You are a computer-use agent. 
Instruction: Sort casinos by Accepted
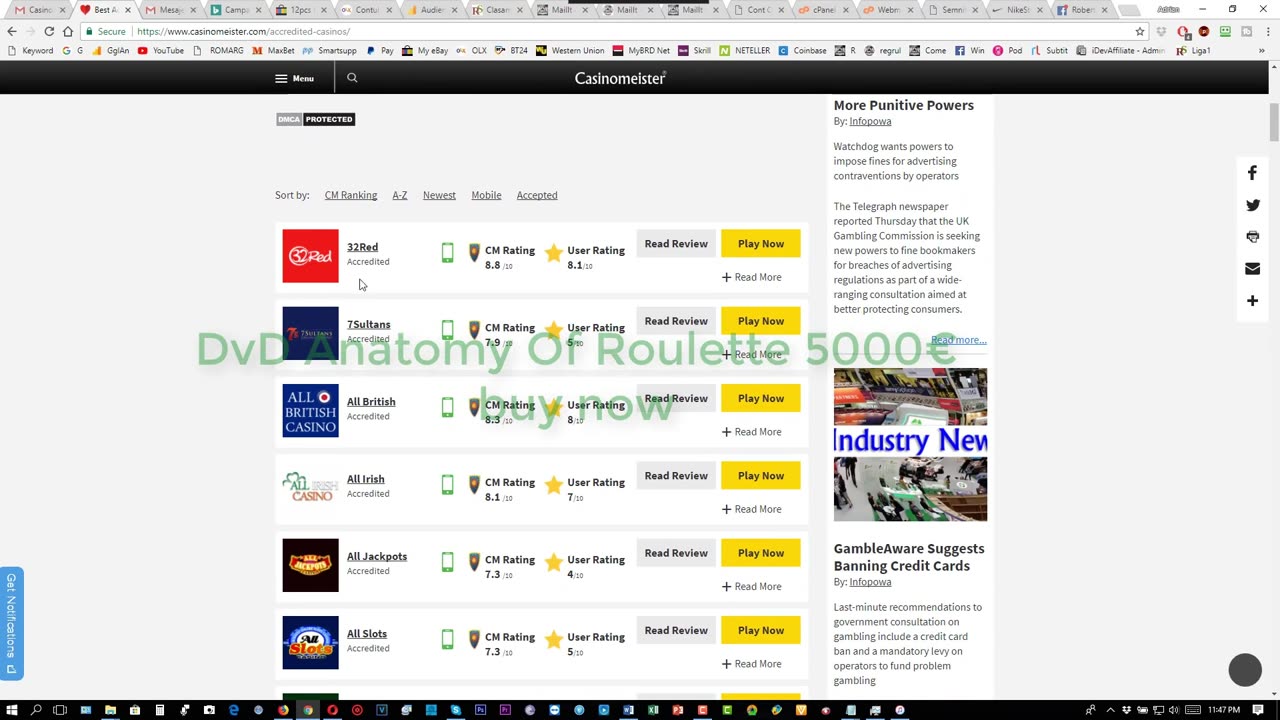(537, 195)
